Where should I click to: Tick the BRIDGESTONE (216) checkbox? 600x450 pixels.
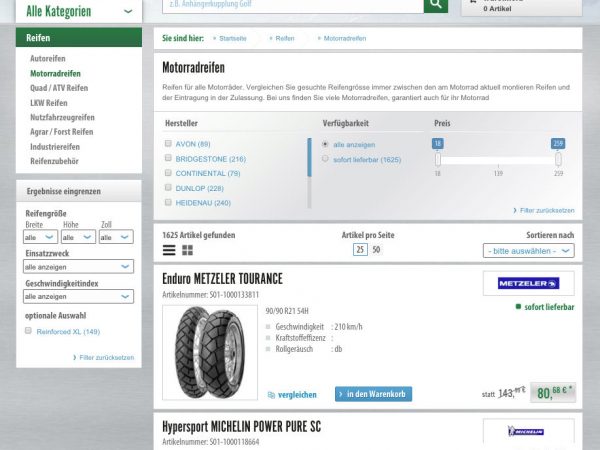[x=168, y=158]
